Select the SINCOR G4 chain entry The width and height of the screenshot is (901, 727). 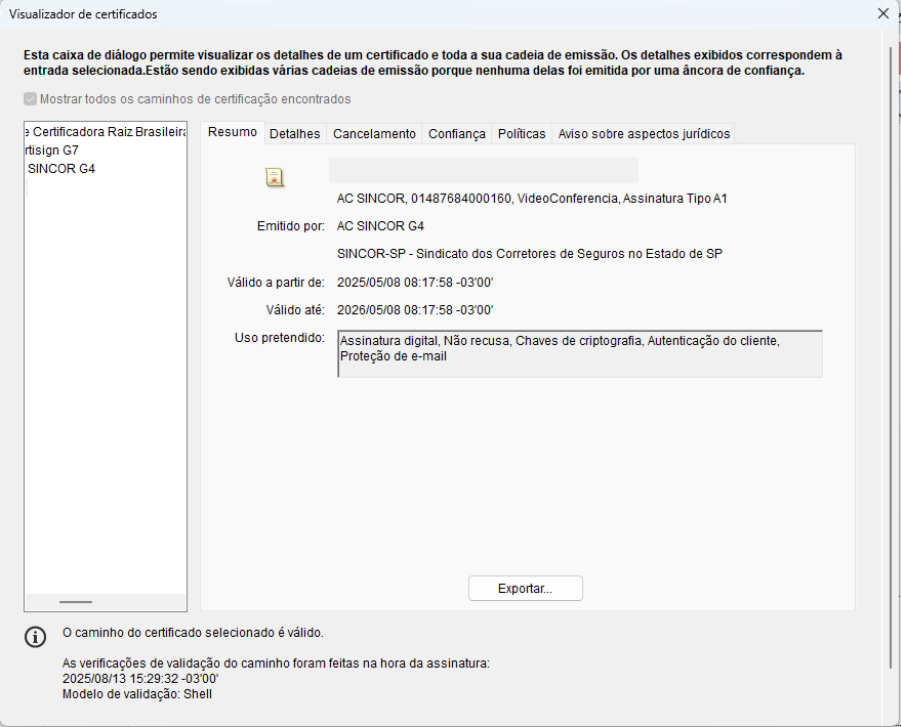[62, 169]
